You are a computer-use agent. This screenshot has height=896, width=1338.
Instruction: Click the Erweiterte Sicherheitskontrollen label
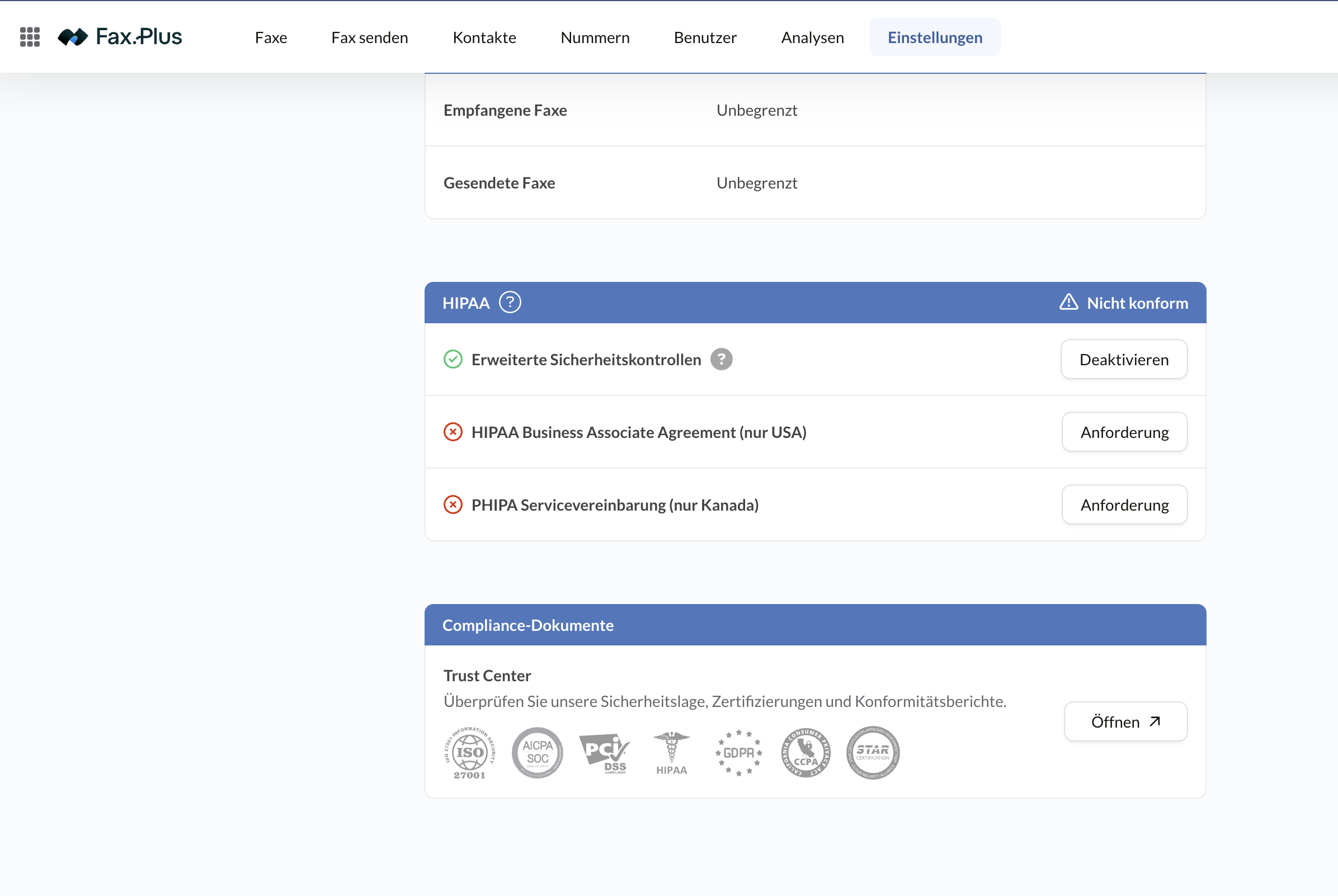click(x=586, y=360)
